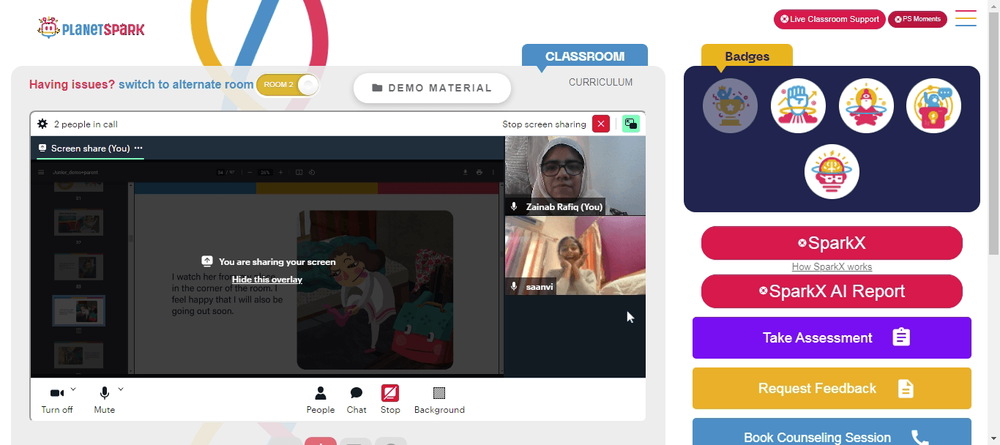This screenshot has height=445, width=1000.
Task: Click red X to stop screen sharing
Action: 601,124
